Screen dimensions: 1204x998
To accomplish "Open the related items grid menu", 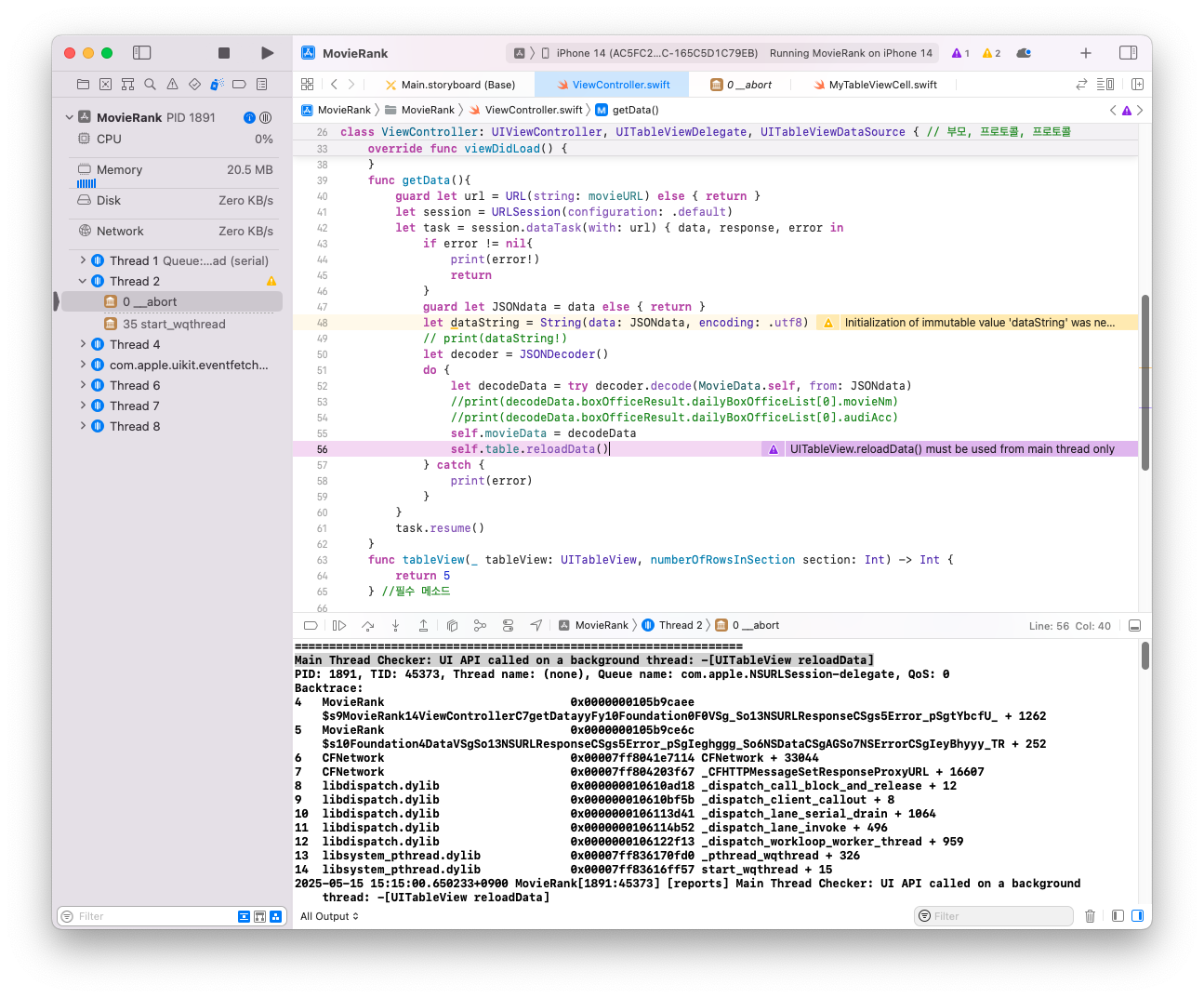I will coord(308,84).
